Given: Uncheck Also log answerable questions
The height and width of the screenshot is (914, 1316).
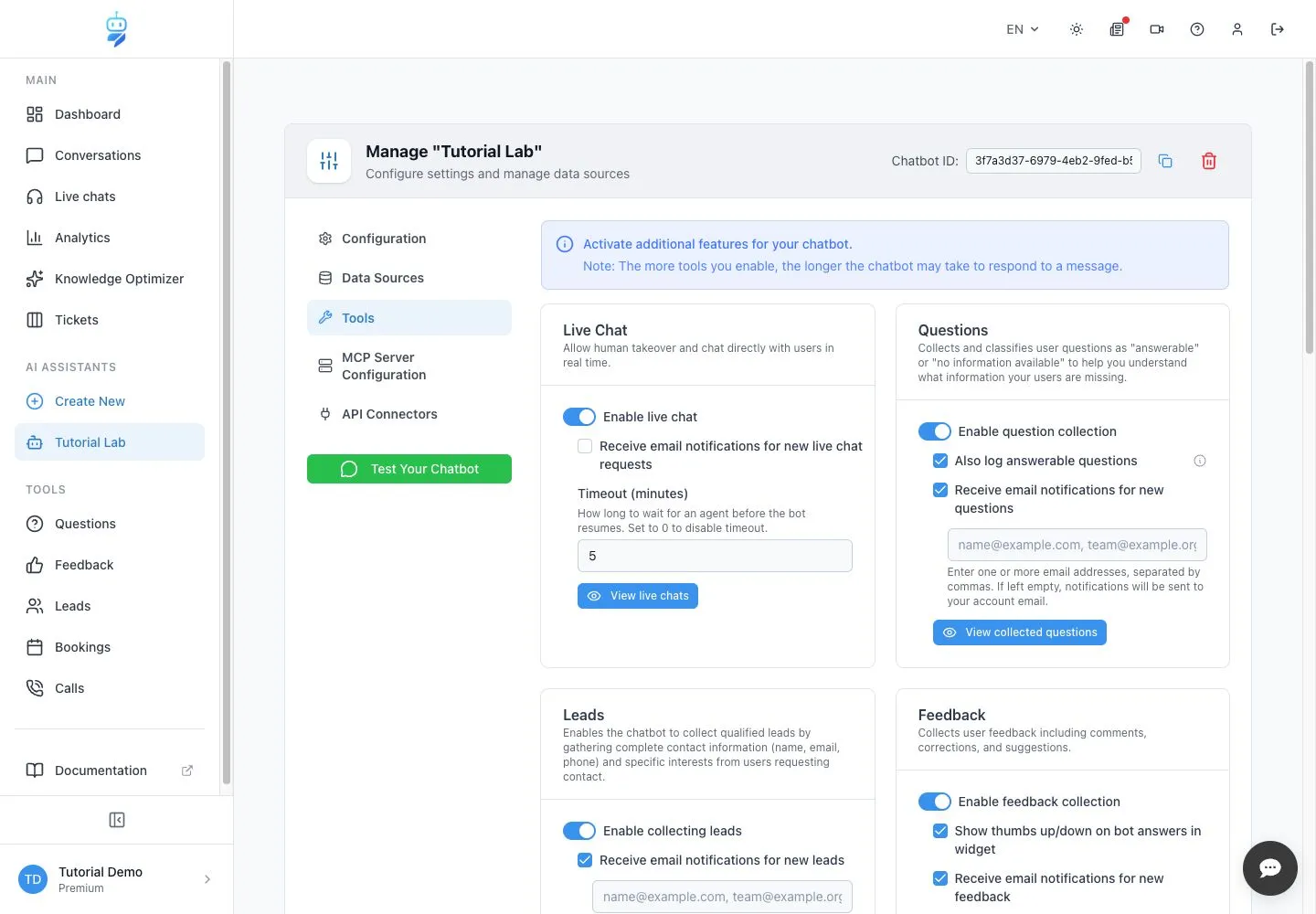Looking at the screenshot, I should (x=939, y=461).
